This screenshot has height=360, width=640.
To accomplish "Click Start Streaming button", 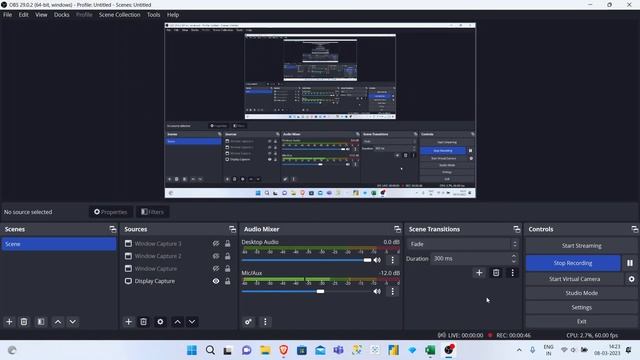I will pyautogui.click(x=581, y=246).
